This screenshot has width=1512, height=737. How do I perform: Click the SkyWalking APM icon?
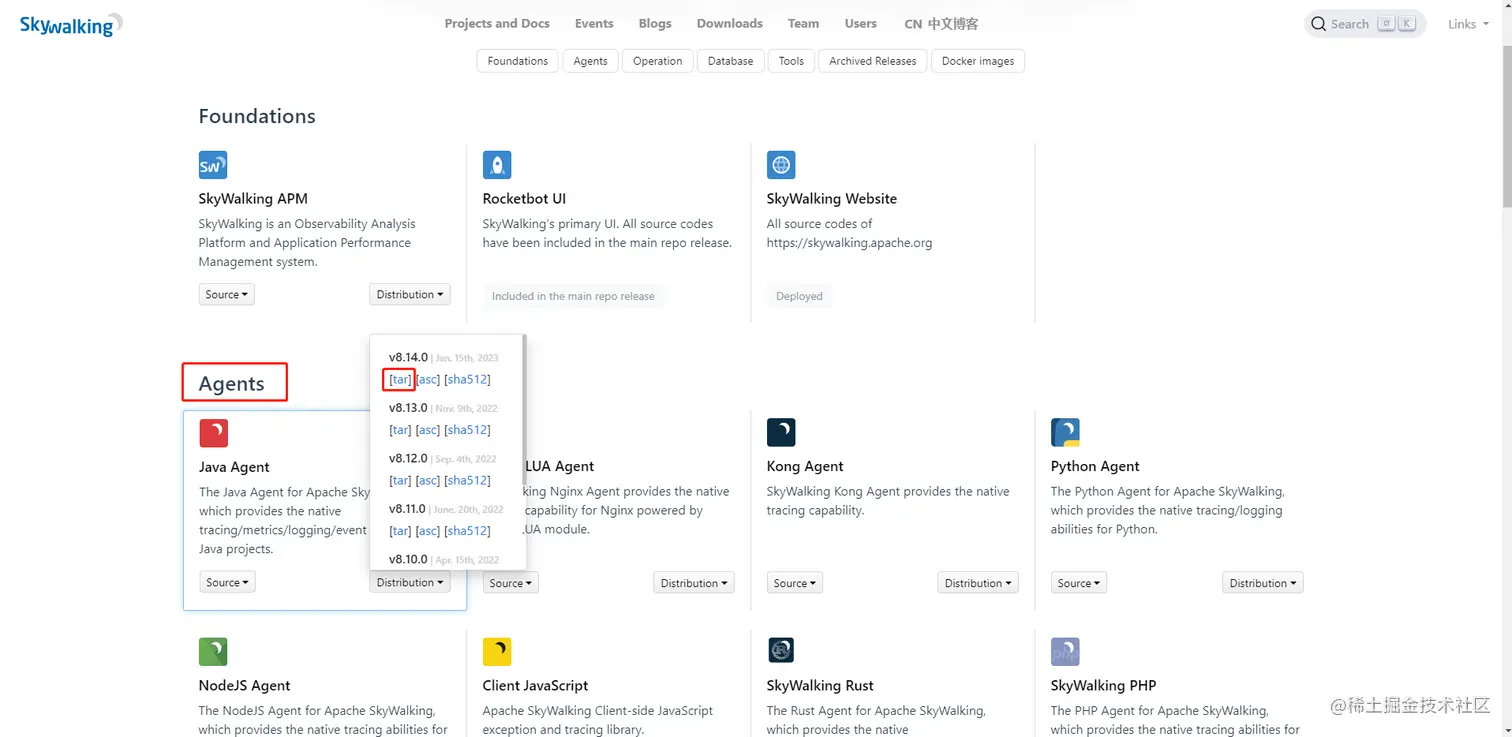[x=213, y=165]
